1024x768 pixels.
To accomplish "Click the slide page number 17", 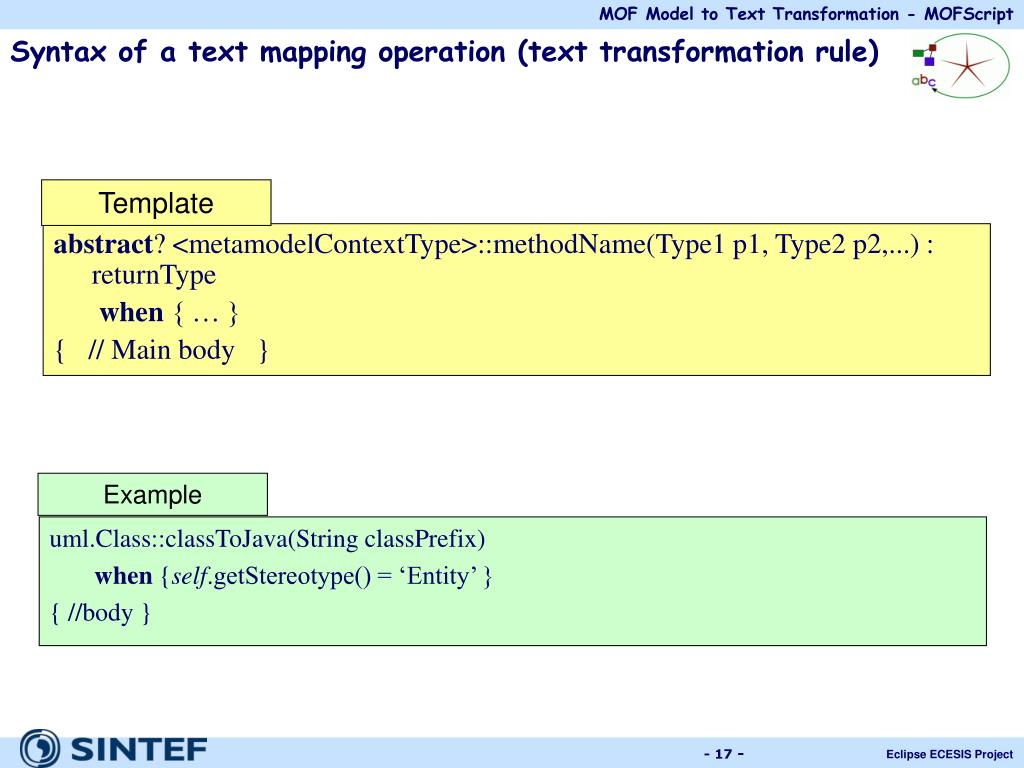I will [x=724, y=754].
